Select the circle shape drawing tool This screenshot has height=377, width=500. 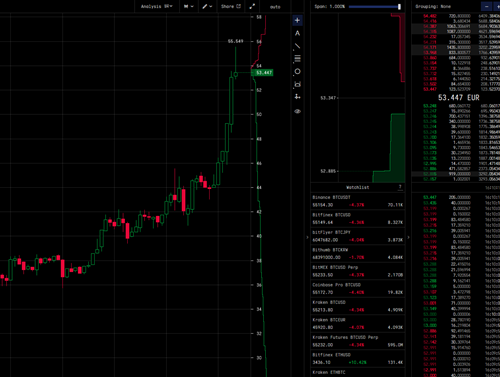point(297,71)
